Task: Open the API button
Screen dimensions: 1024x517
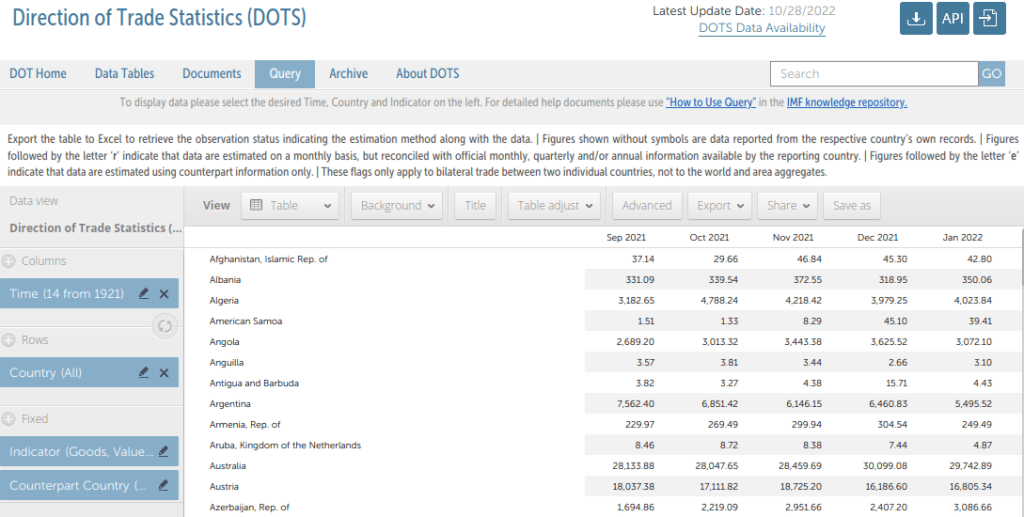Action: [x=952, y=19]
